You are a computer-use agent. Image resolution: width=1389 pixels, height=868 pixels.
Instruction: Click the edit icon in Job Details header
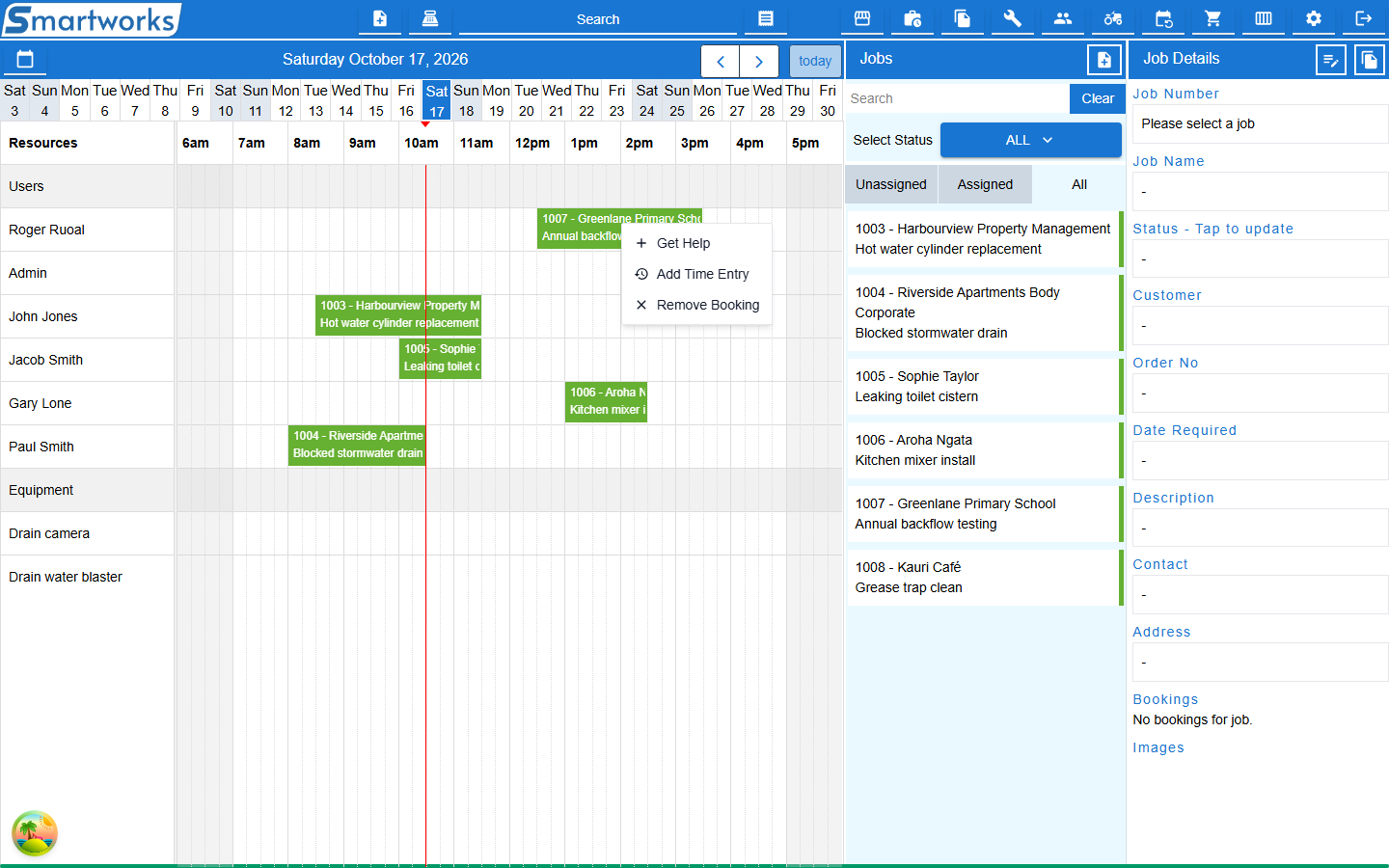[1331, 60]
